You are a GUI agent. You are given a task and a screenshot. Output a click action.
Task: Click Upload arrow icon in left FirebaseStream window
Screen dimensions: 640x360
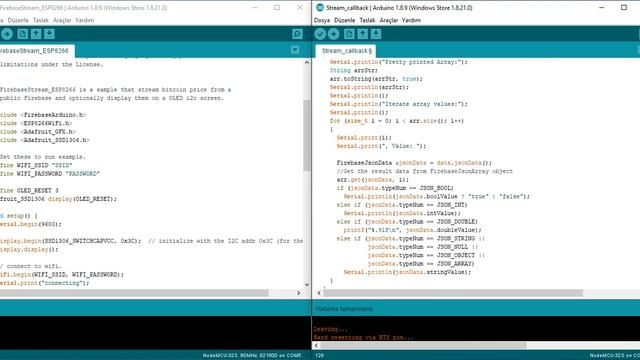pos(7,34)
